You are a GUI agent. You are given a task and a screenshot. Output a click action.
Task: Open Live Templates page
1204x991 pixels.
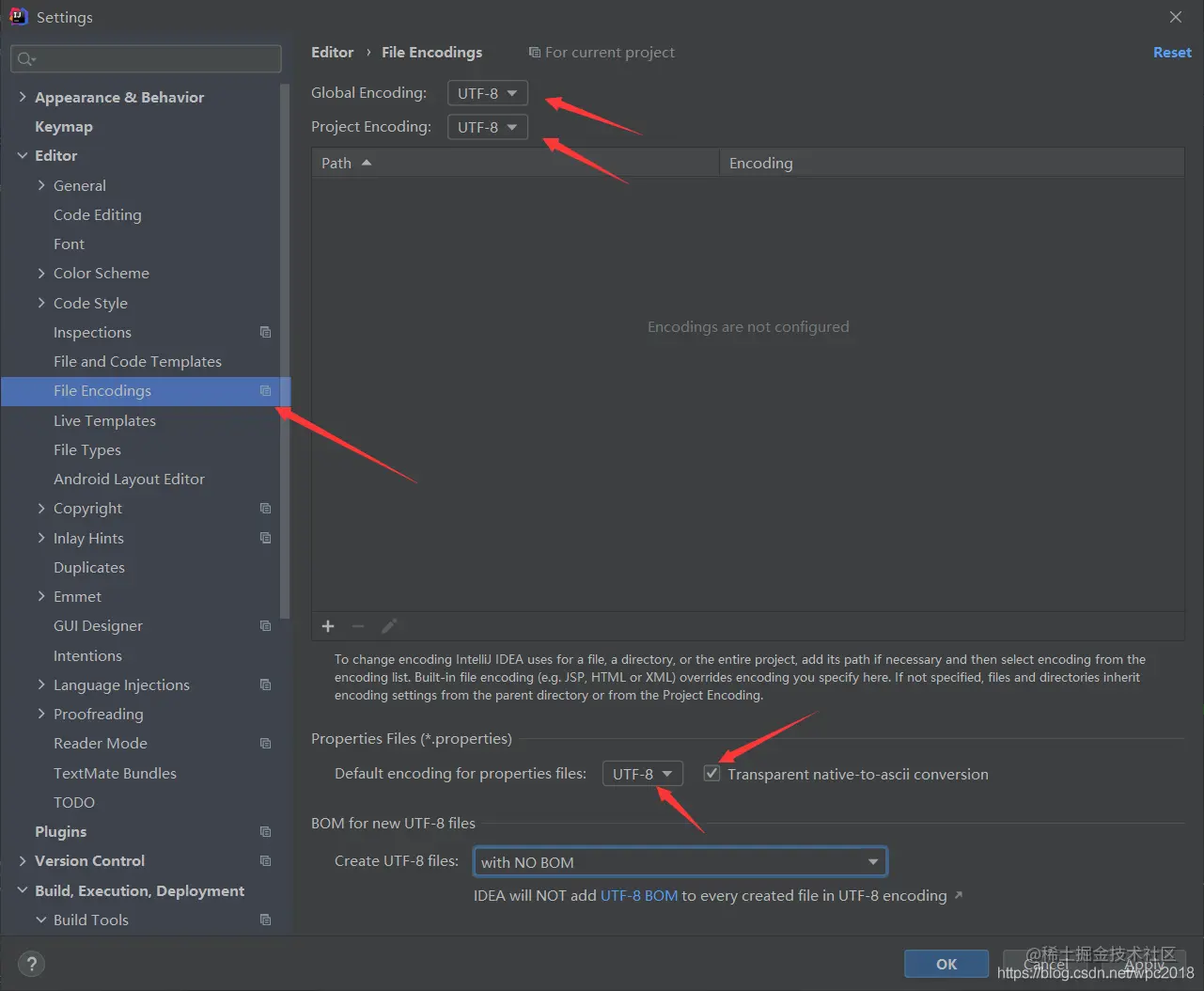(104, 420)
